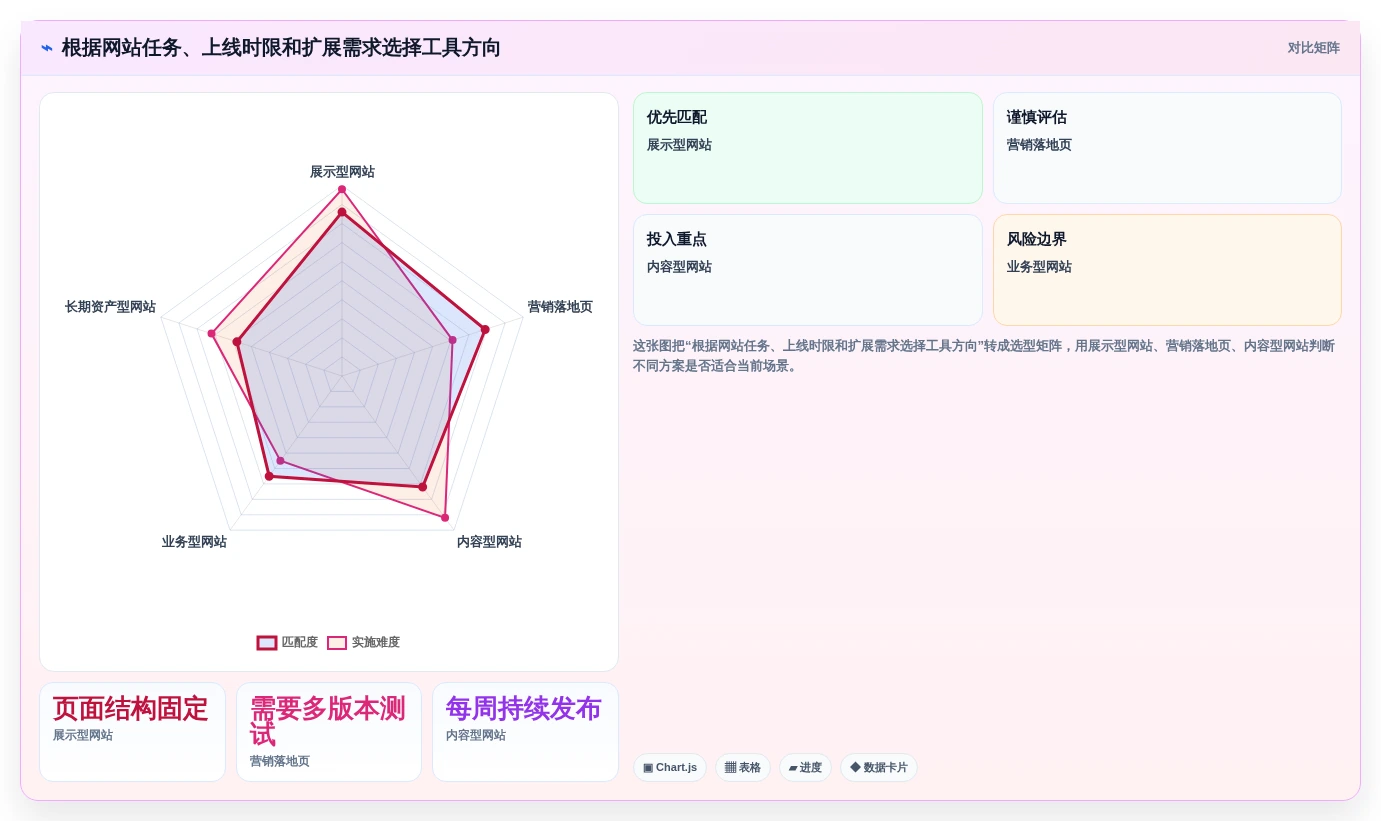Click 实施难度 data point on 内容型网站 axis
Viewport: 1381px width, 821px height.
coord(445,518)
